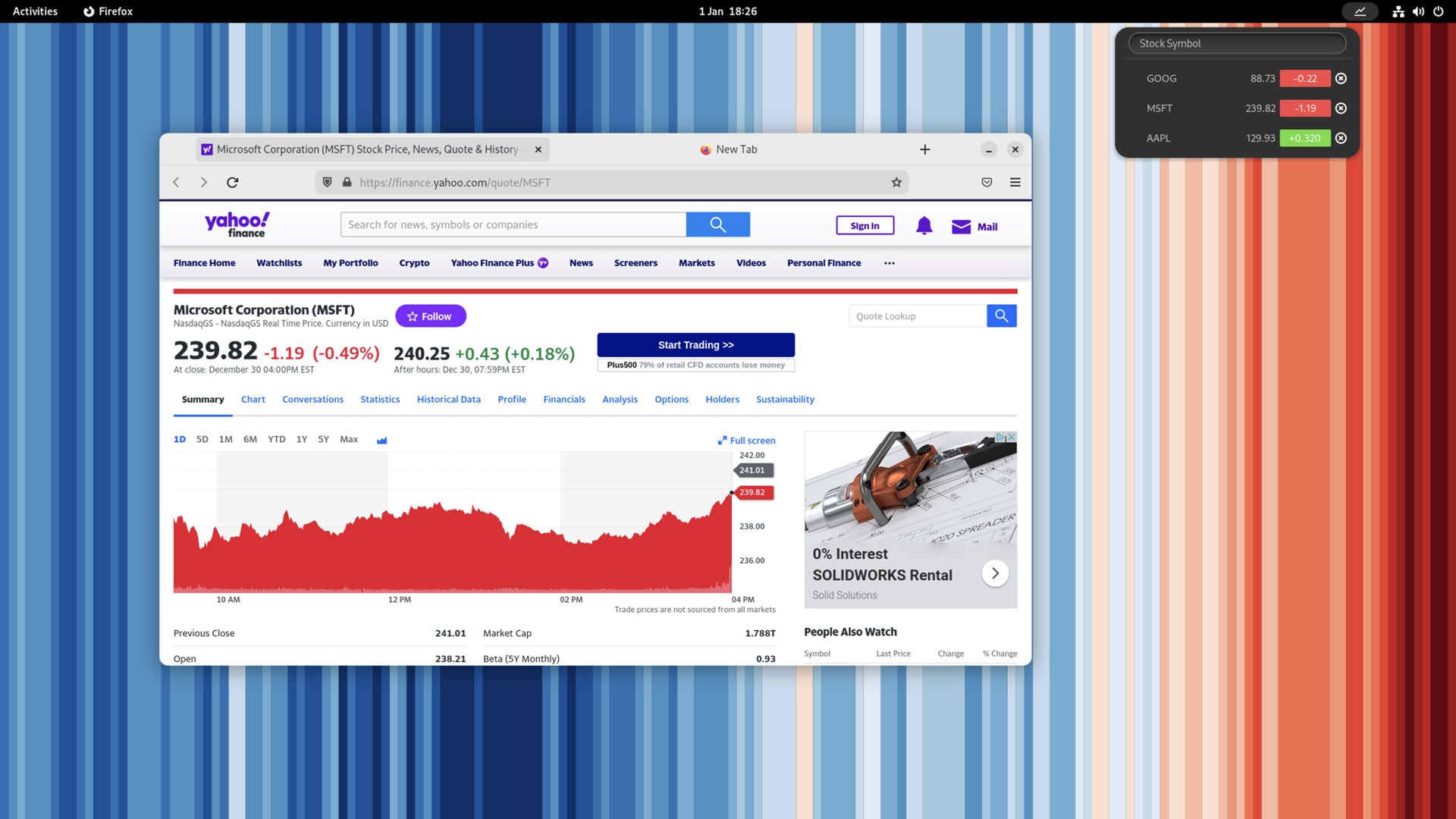Click the Sign in button

tap(865, 226)
